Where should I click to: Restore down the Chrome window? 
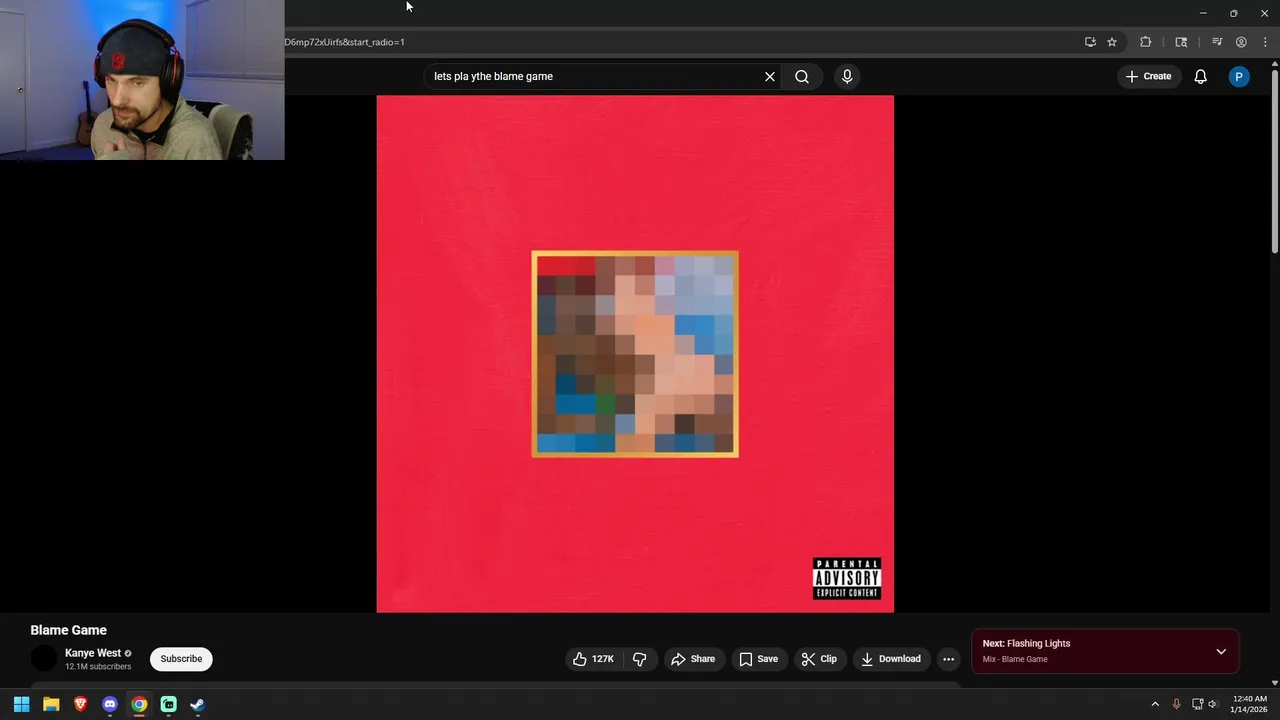[1233, 13]
